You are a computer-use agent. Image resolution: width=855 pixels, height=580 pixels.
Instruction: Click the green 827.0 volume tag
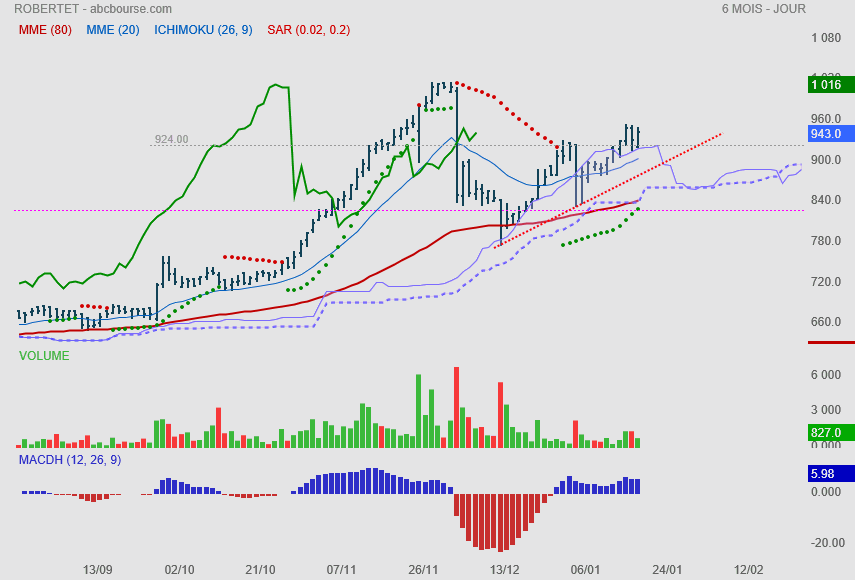[x=831, y=433]
